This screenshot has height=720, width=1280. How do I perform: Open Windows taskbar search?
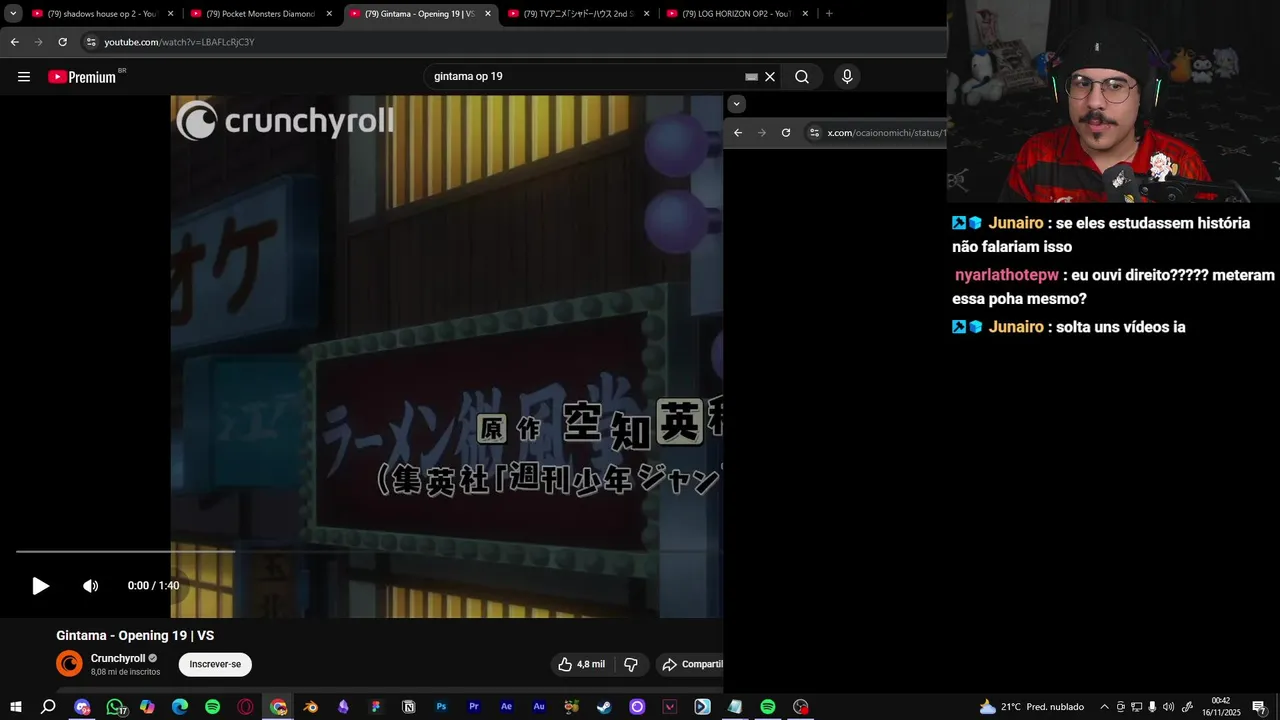coord(48,707)
